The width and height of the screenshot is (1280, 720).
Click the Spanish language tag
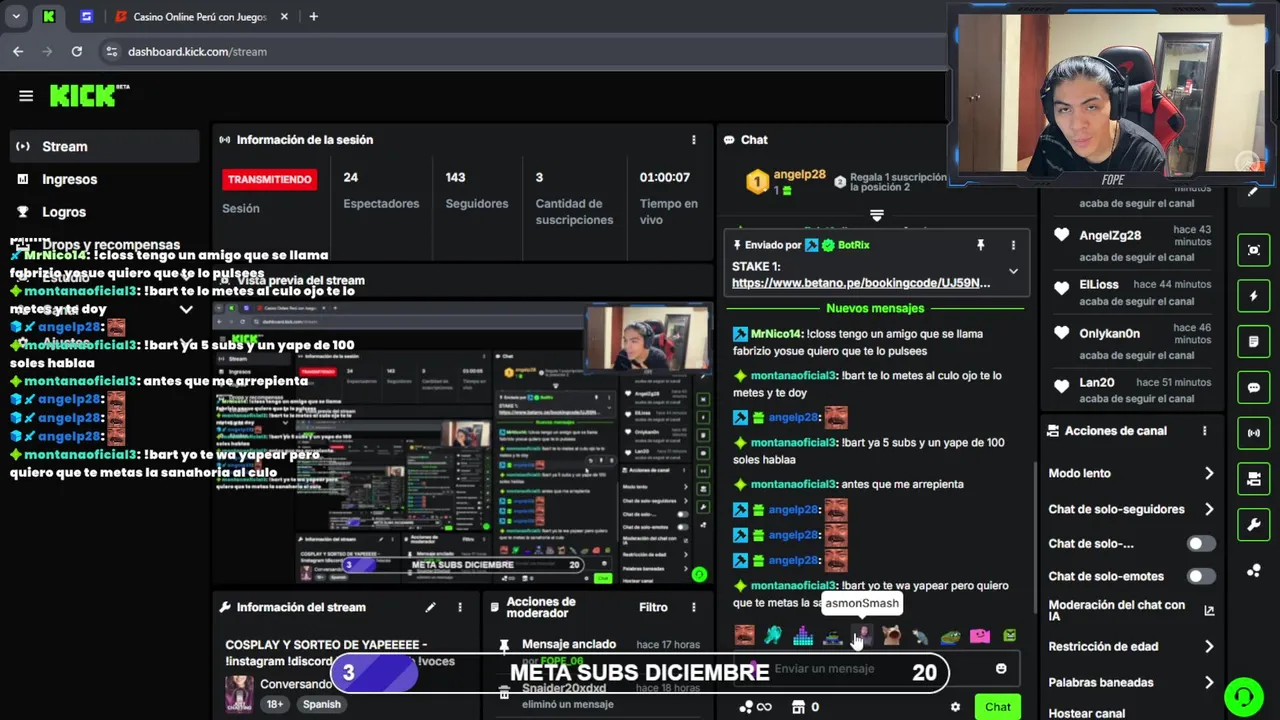tap(322, 704)
